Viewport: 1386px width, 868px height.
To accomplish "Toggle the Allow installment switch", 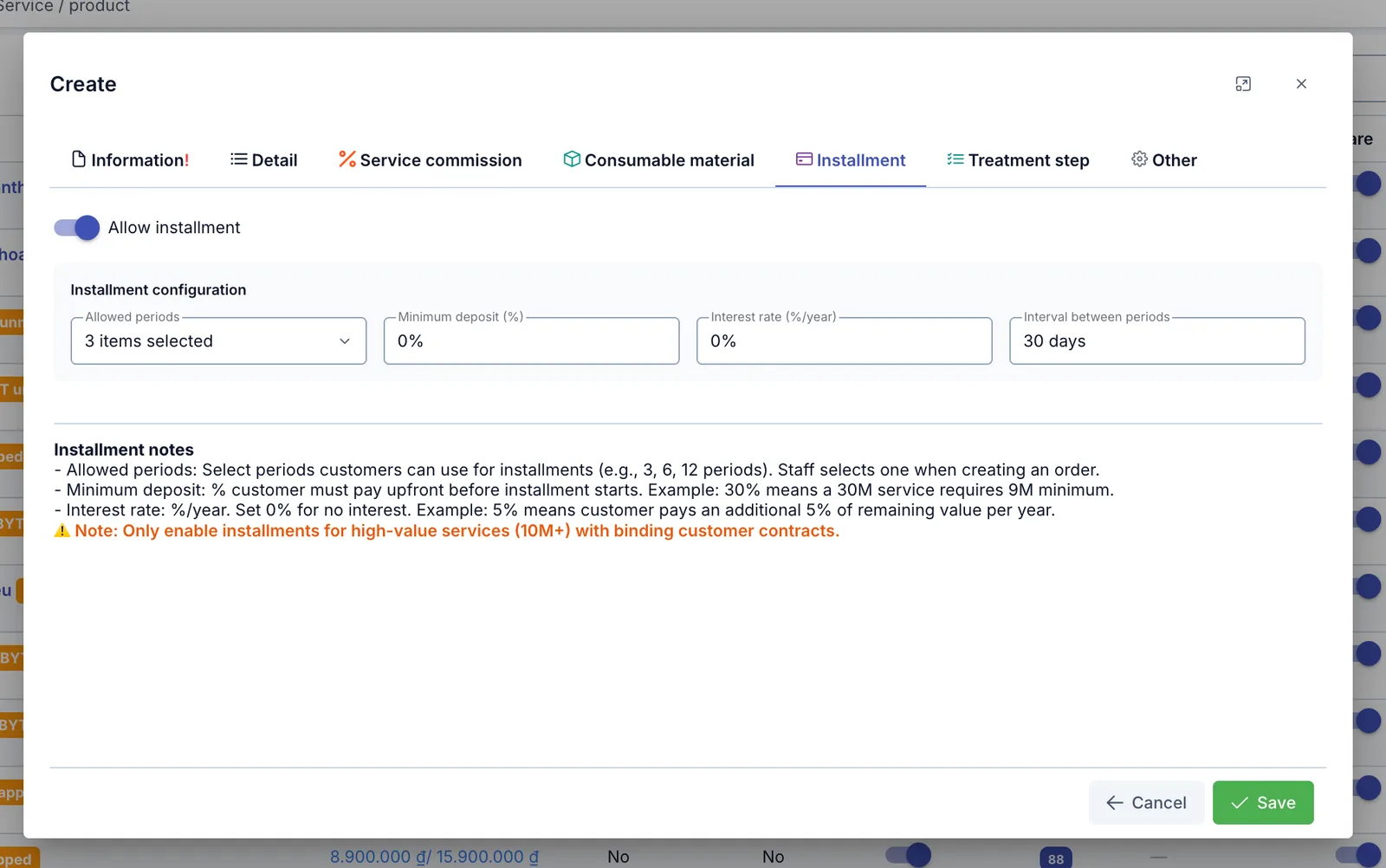I will click(x=76, y=228).
